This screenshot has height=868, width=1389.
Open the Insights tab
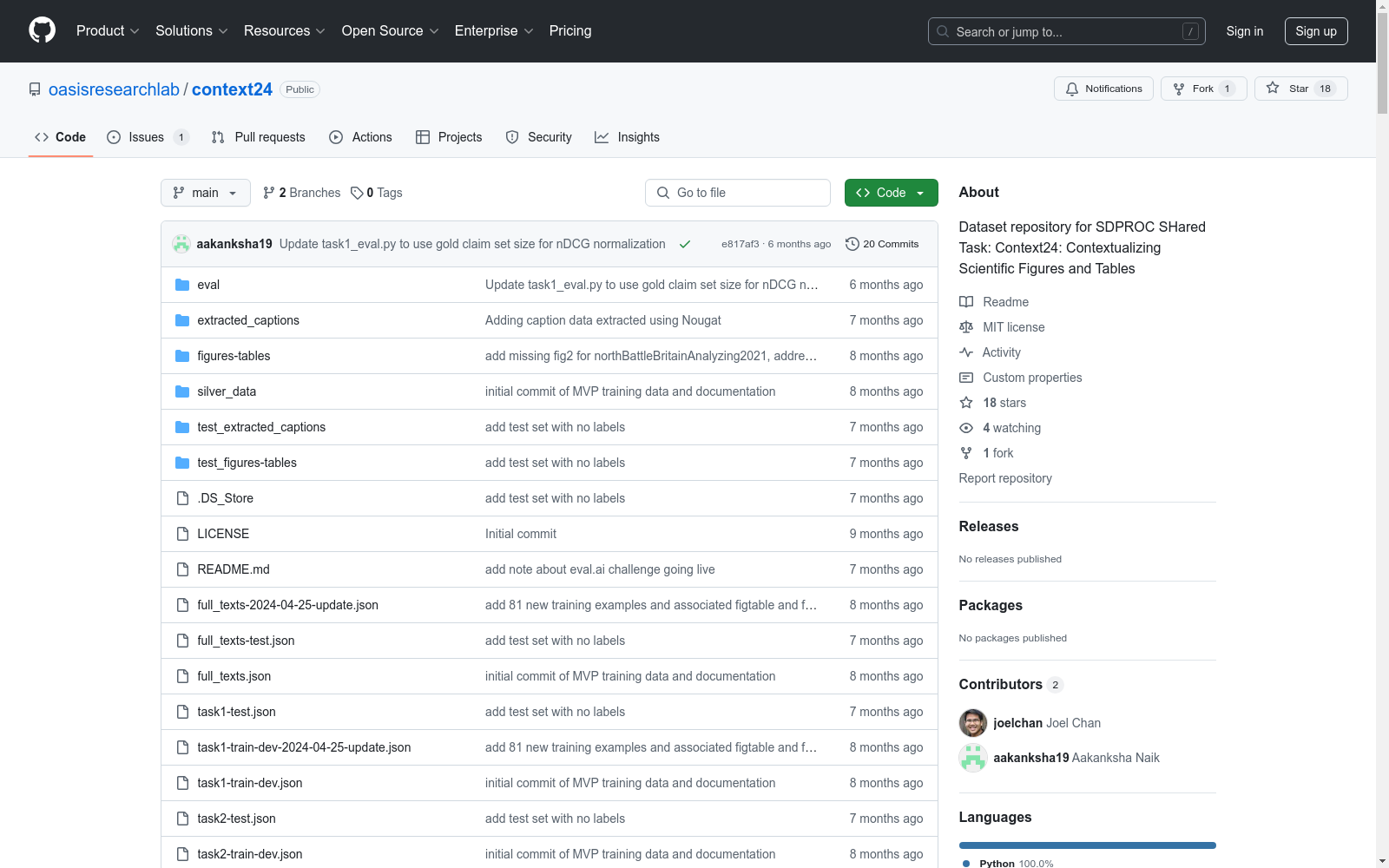628,137
